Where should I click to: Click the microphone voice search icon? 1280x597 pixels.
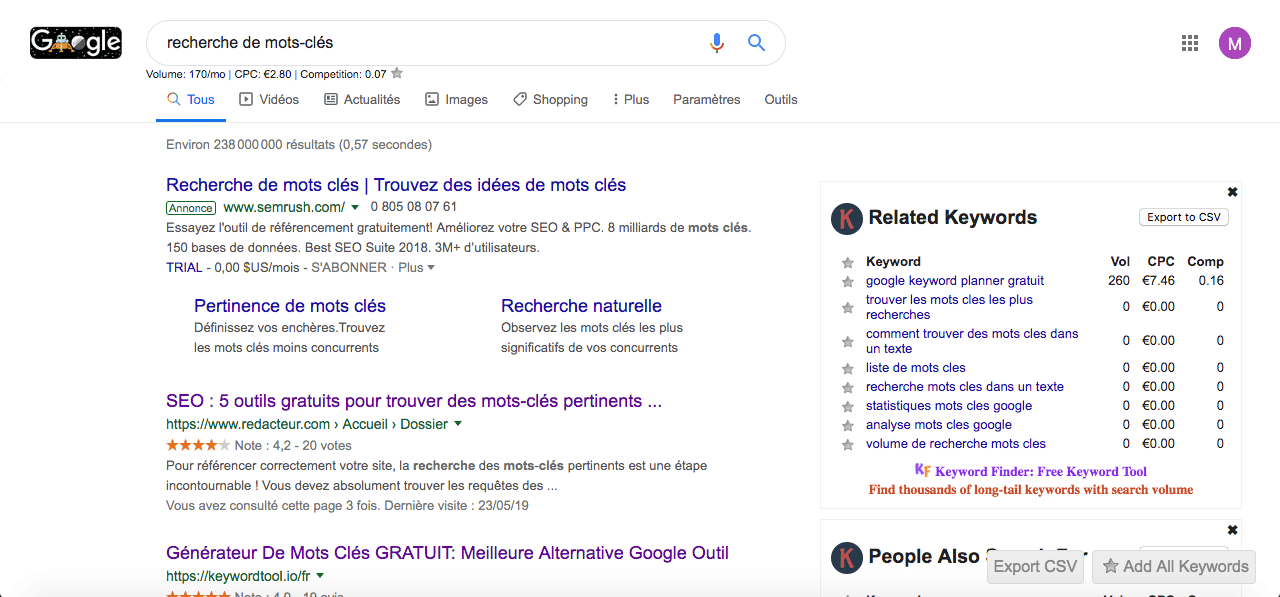pyautogui.click(x=716, y=43)
